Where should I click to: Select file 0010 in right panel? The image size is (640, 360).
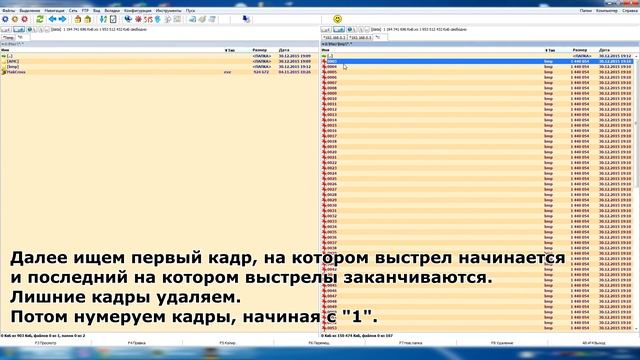click(478, 98)
